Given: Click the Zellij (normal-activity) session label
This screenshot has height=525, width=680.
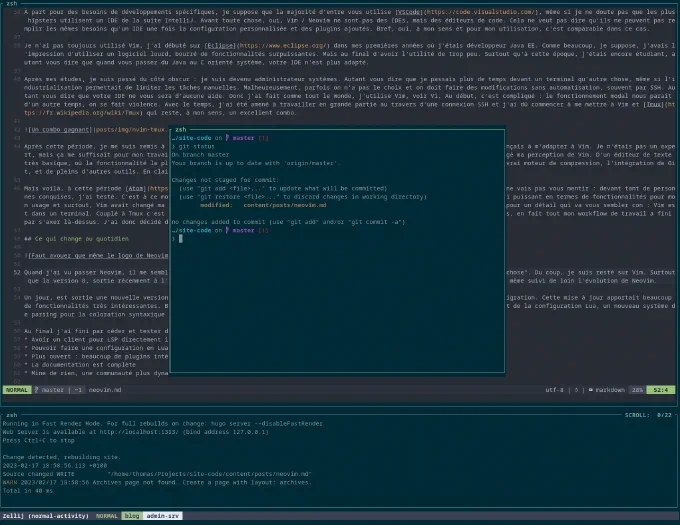Looking at the screenshot, I should (46, 516).
